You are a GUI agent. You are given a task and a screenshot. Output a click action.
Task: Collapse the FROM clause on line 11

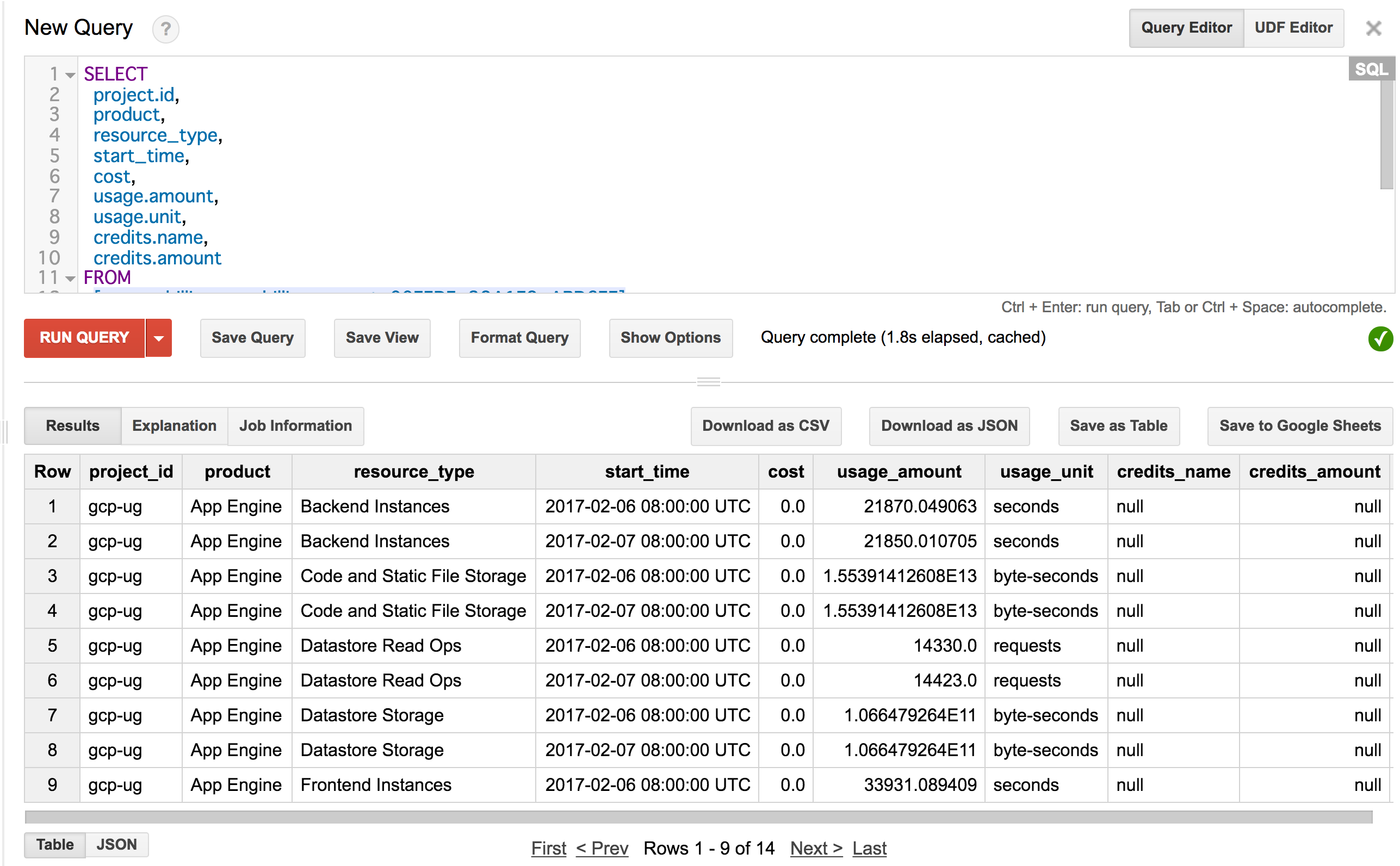click(69, 278)
